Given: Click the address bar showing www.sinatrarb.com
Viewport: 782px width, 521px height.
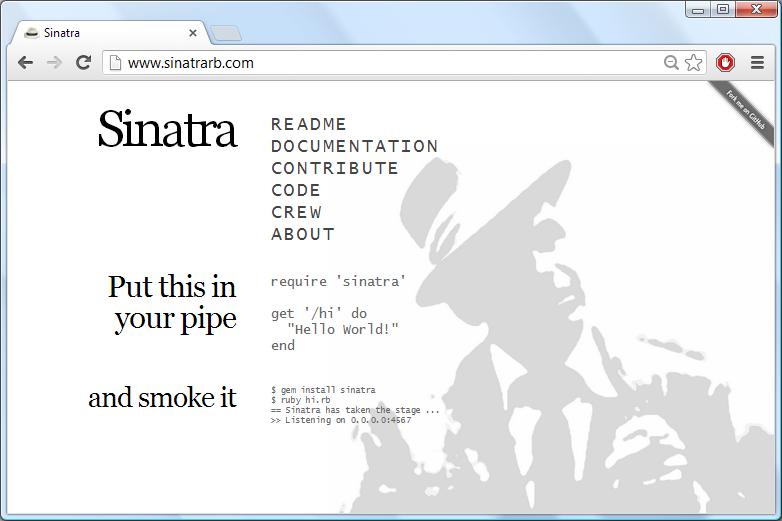Looking at the screenshot, I should [x=390, y=62].
